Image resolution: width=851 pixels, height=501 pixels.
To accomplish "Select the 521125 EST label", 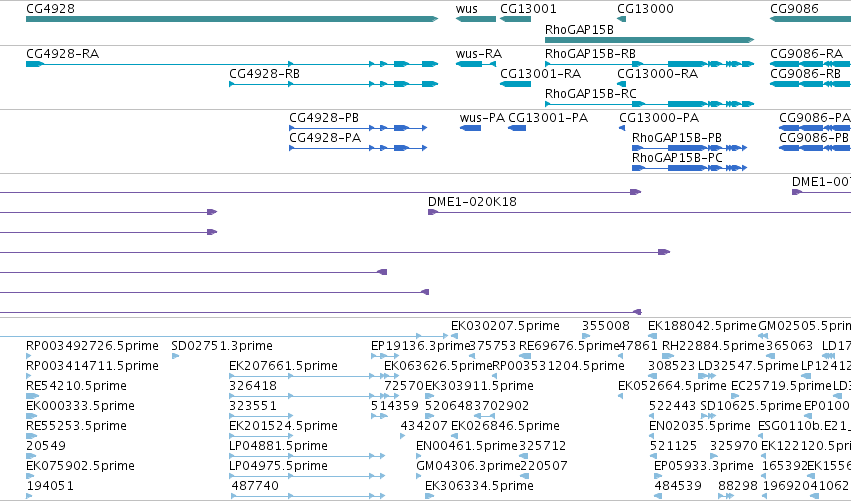I will pos(674,446).
